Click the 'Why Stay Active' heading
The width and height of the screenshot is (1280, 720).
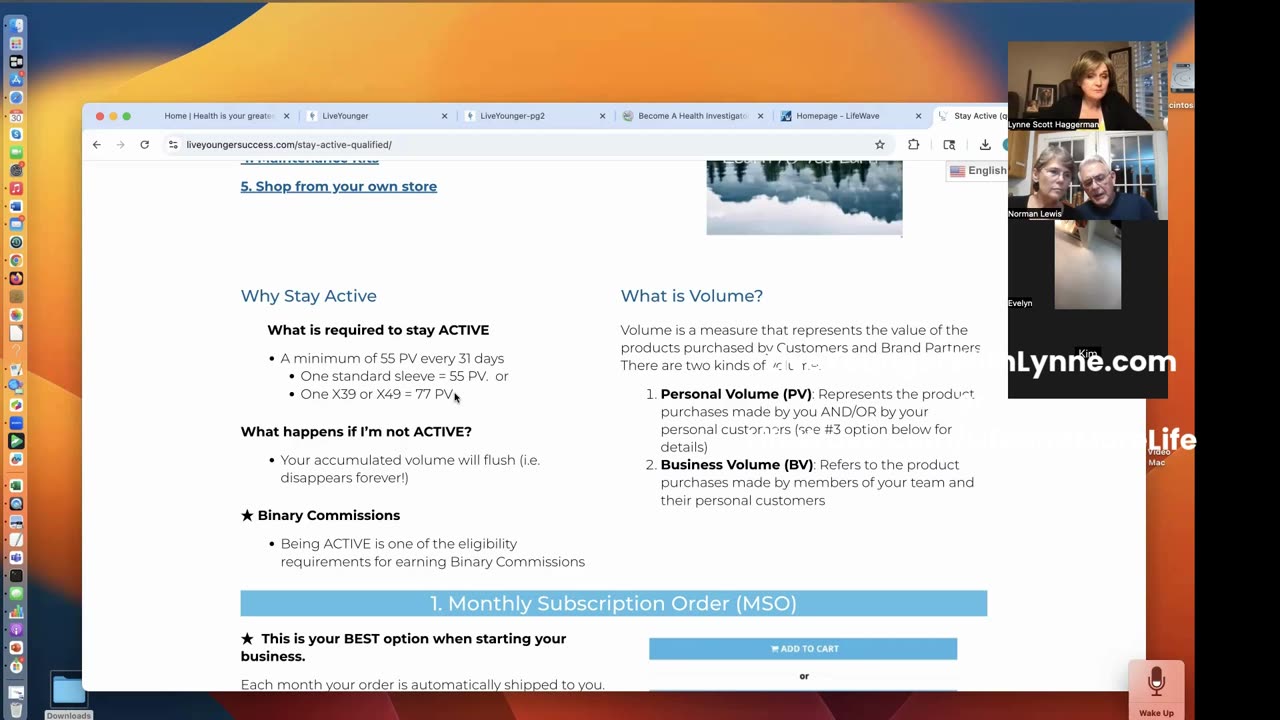point(309,296)
